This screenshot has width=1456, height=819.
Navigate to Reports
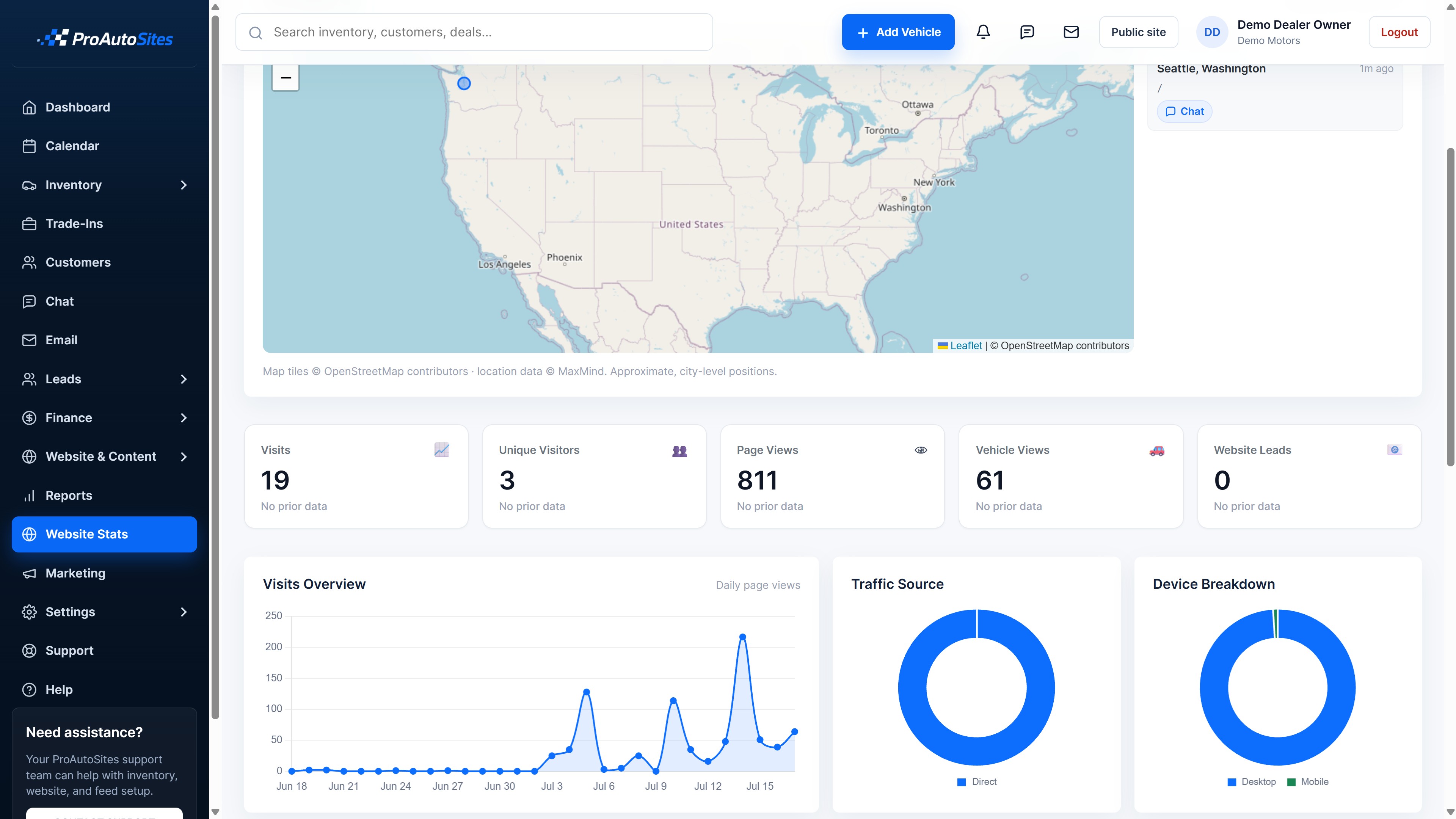pyautogui.click(x=104, y=496)
